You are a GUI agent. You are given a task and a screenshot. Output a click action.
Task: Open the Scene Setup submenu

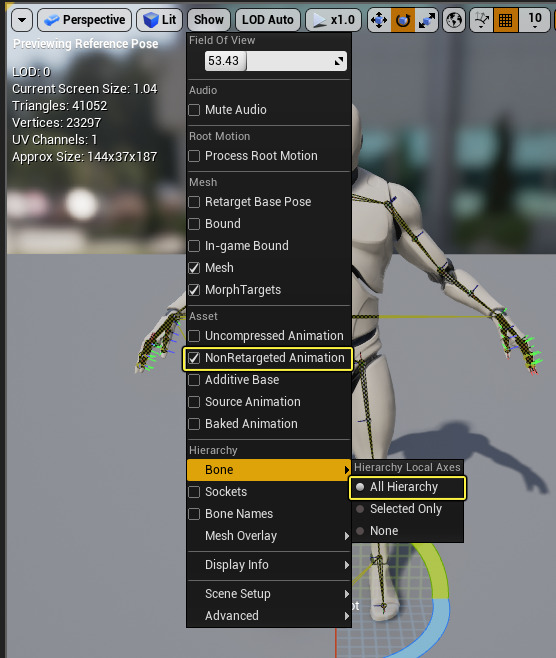[269, 594]
